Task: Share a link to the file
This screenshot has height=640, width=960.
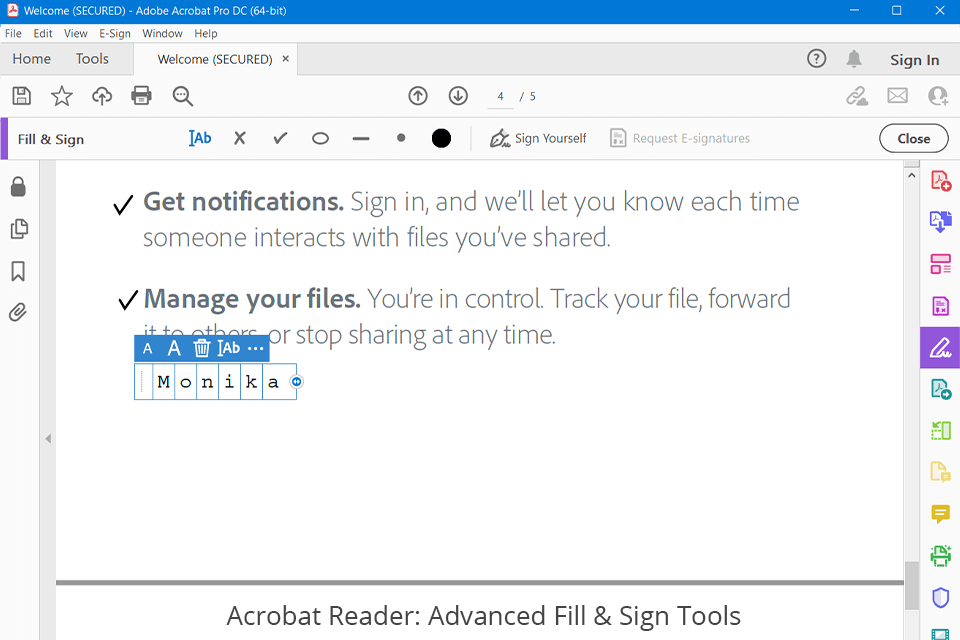Action: 857,96
